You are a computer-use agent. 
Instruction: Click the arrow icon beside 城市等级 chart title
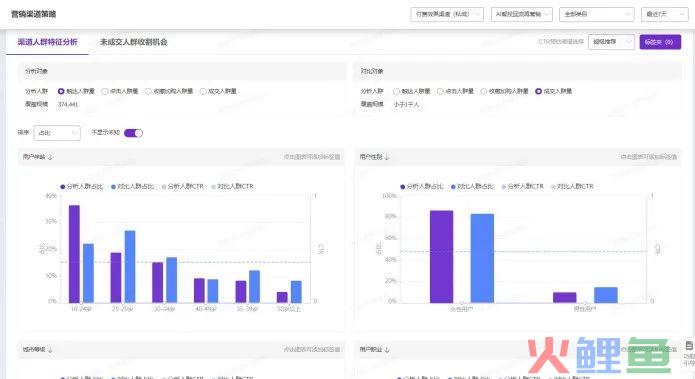tap(50, 350)
